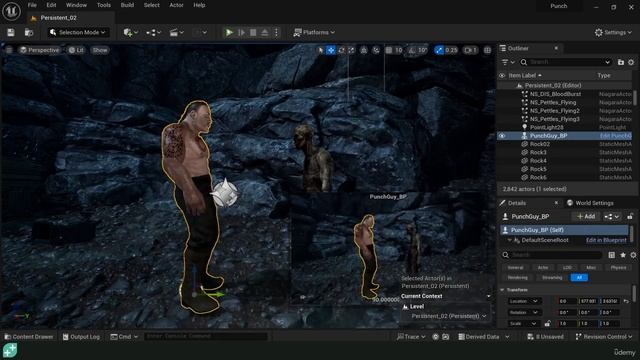Image resolution: width=640 pixels, height=360 pixels.
Task: Open the Tools menu
Action: (104, 5)
